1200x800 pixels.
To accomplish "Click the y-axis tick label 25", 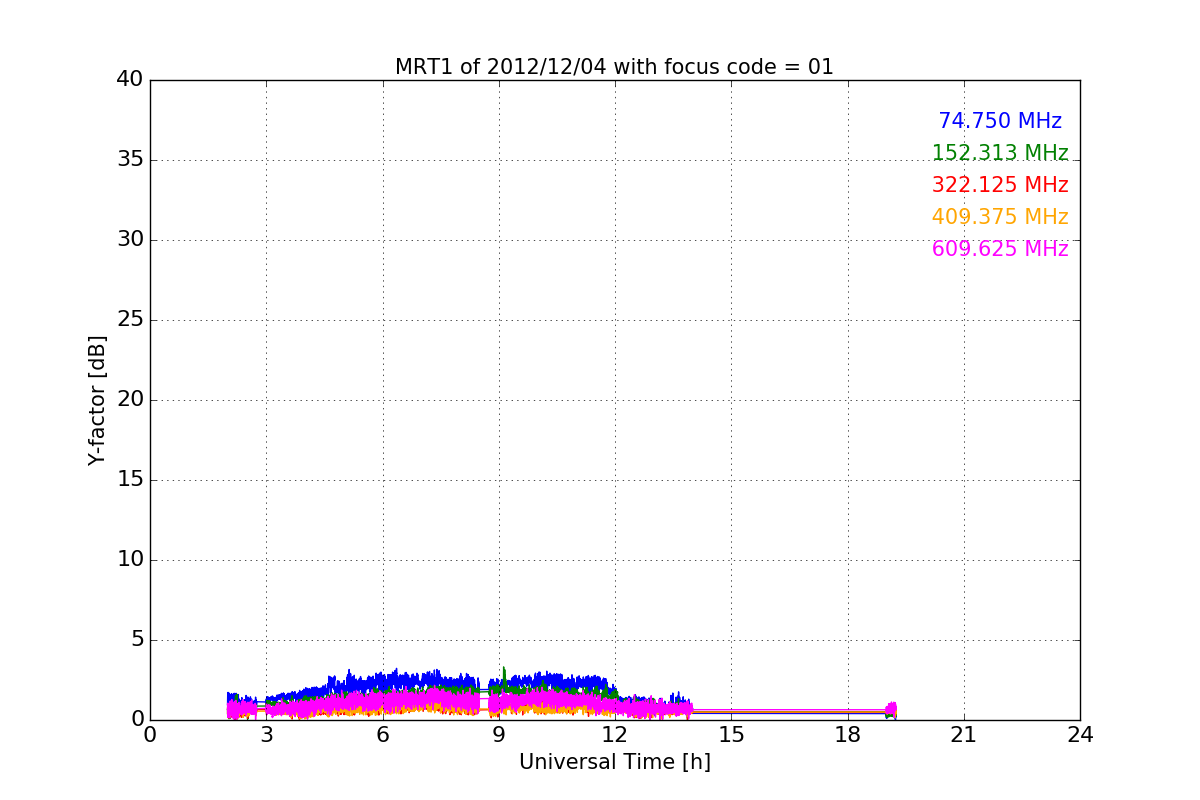I will (130, 320).
